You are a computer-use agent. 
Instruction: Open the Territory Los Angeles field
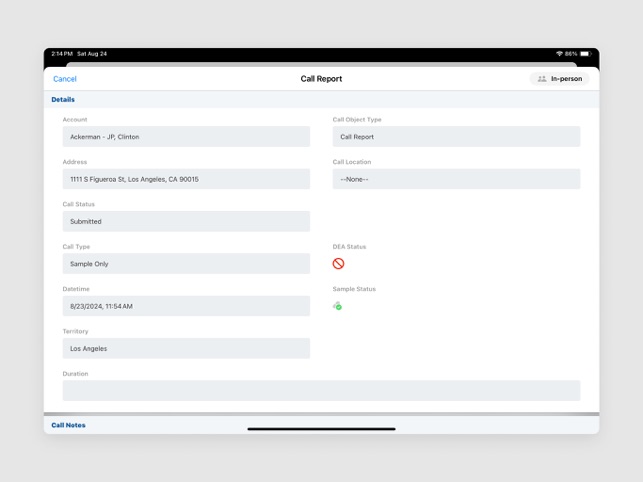pos(186,348)
